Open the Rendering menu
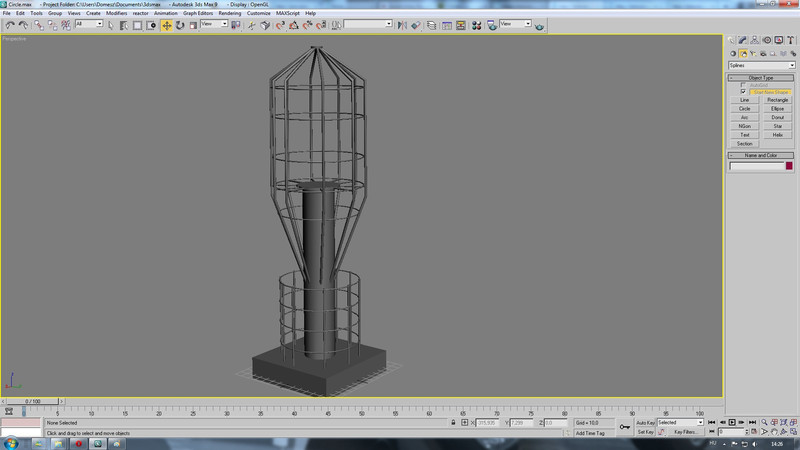Viewport: 800px width, 450px height. [230, 13]
